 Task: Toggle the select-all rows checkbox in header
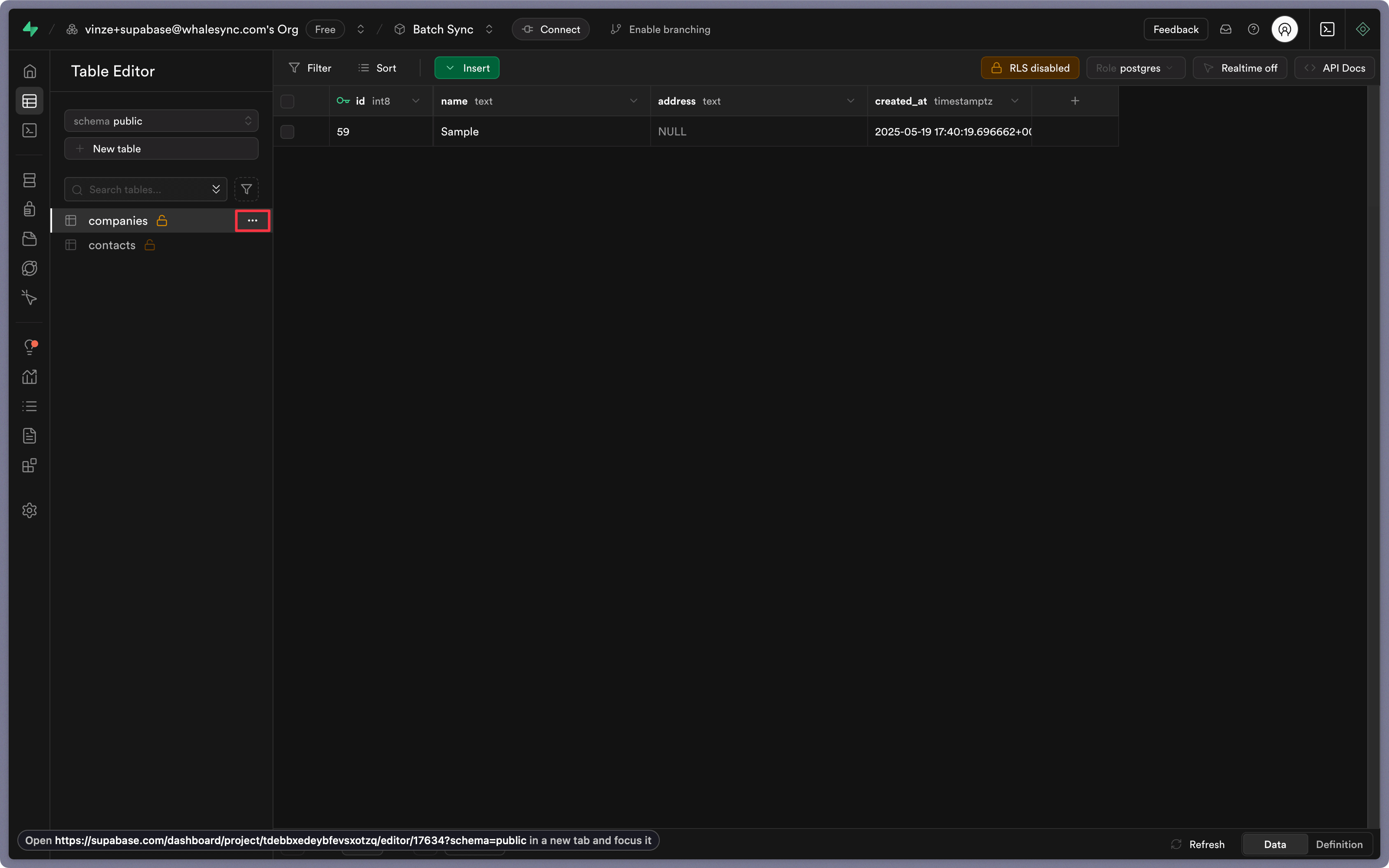pyautogui.click(x=287, y=102)
